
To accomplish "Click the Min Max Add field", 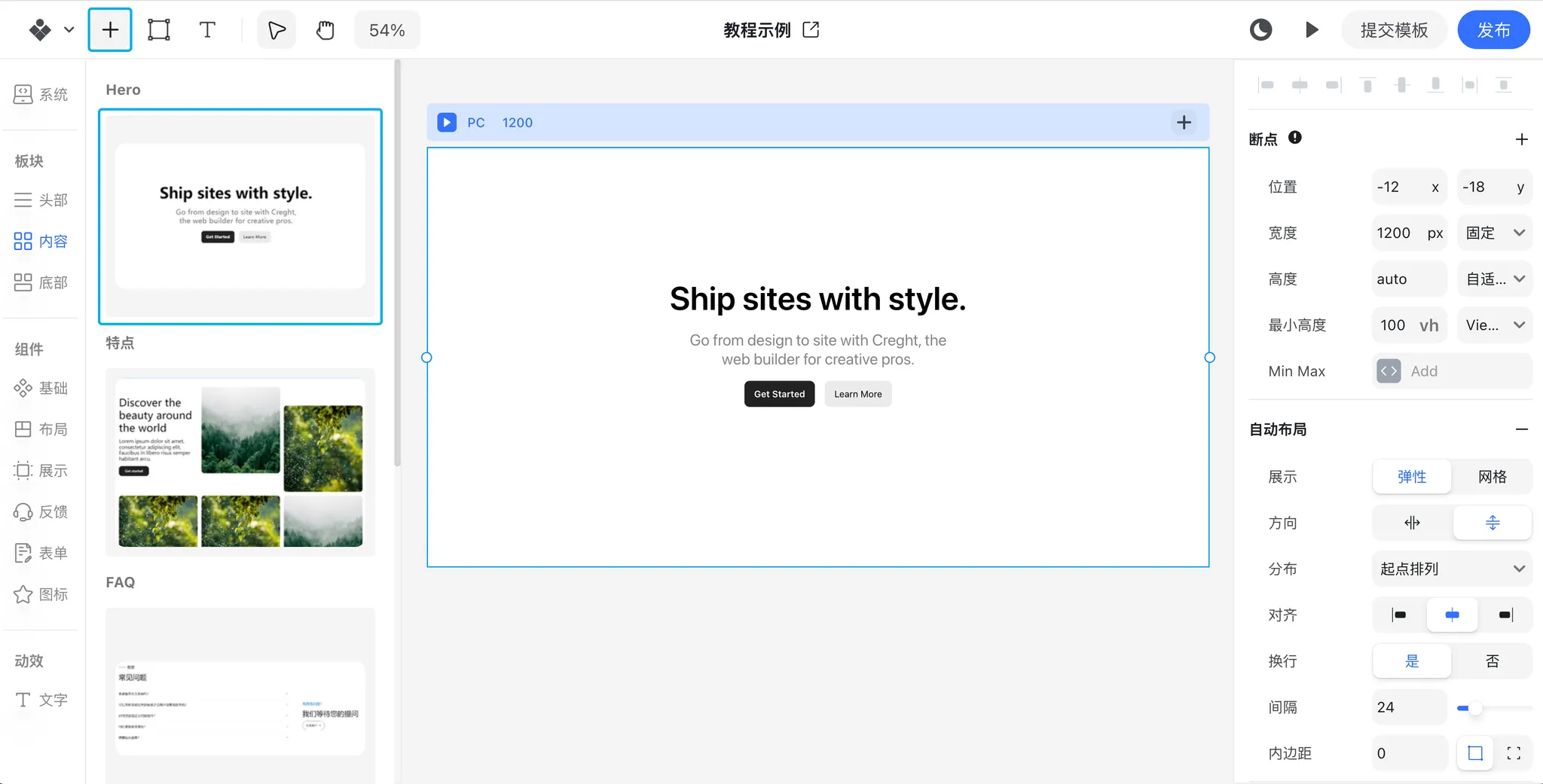I will [x=1452, y=371].
